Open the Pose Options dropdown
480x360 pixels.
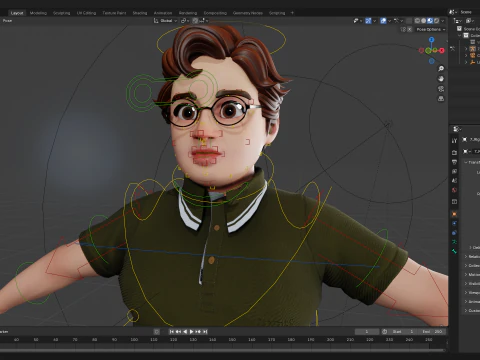pos(431,29)
